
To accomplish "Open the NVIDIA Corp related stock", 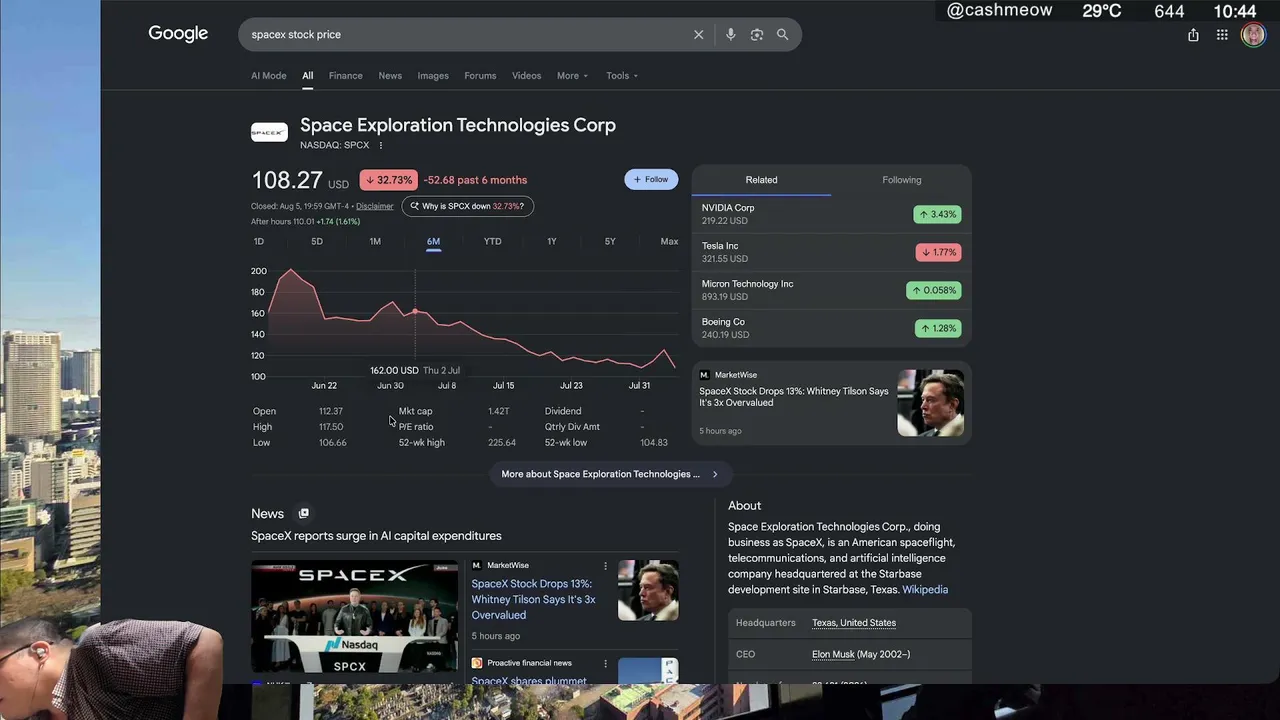I will (x=831, y=214).
